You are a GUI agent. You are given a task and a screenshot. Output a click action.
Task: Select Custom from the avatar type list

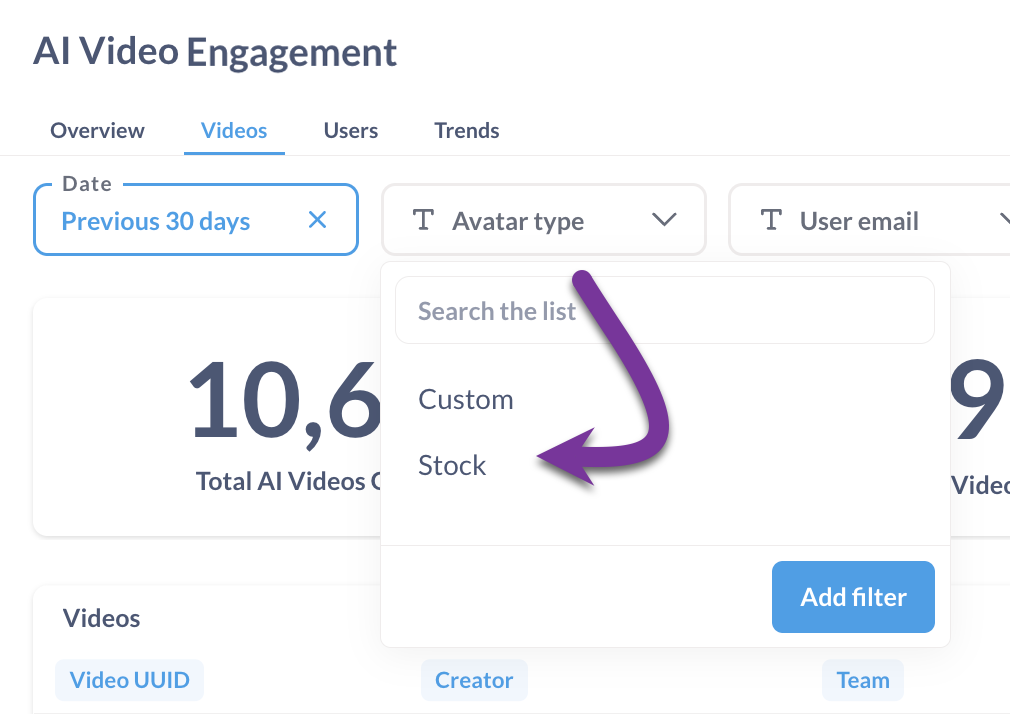click(x=466, y=398)
